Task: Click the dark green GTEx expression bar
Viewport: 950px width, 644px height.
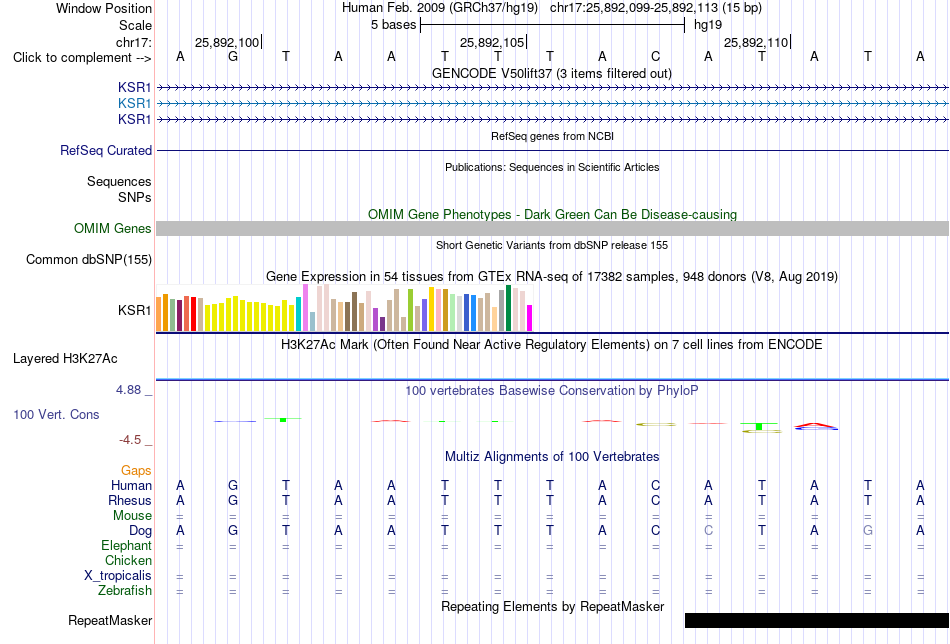Action: click(x=508, y=308)
